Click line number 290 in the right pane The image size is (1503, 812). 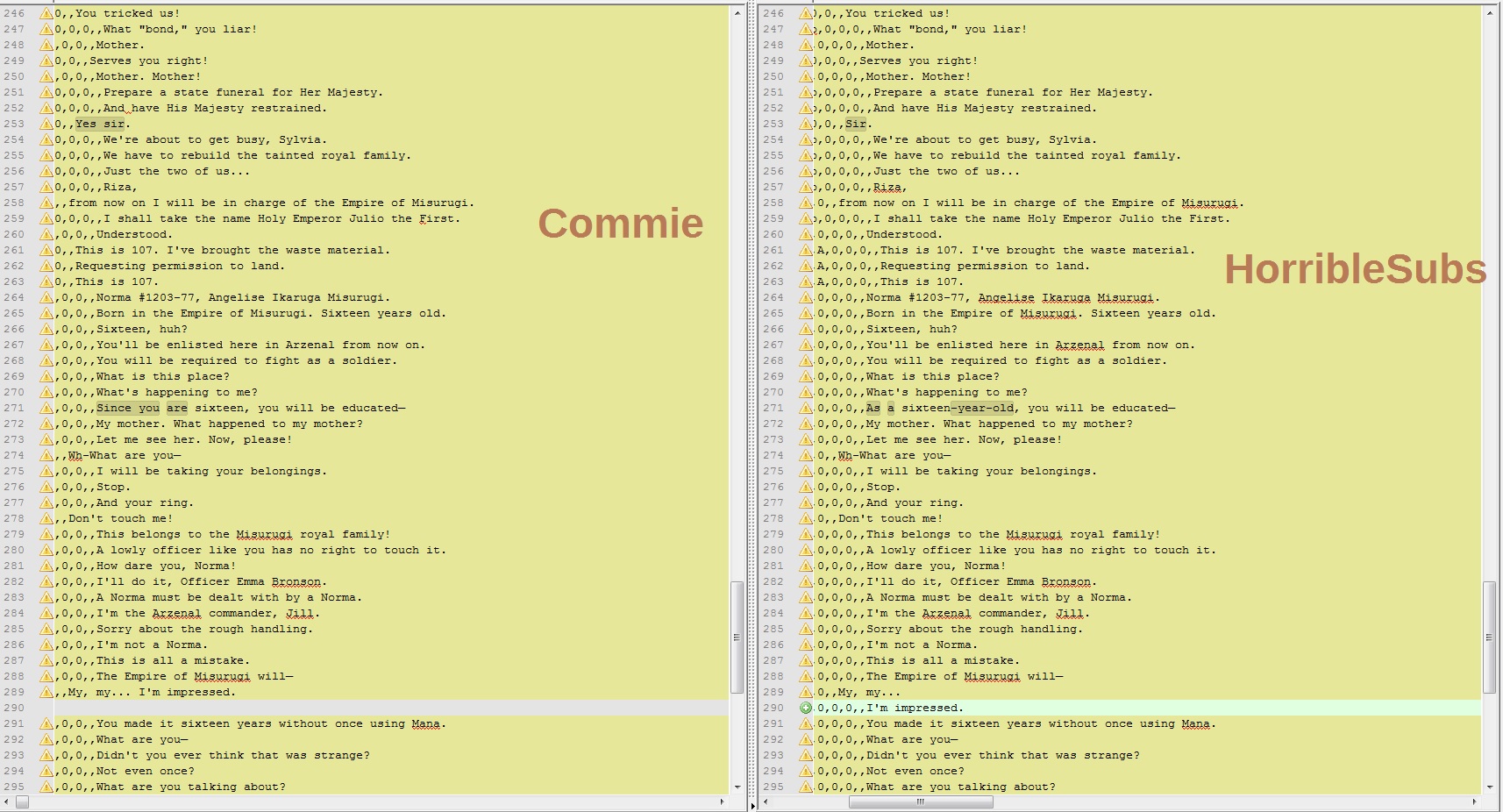click(x=773, y=708)
